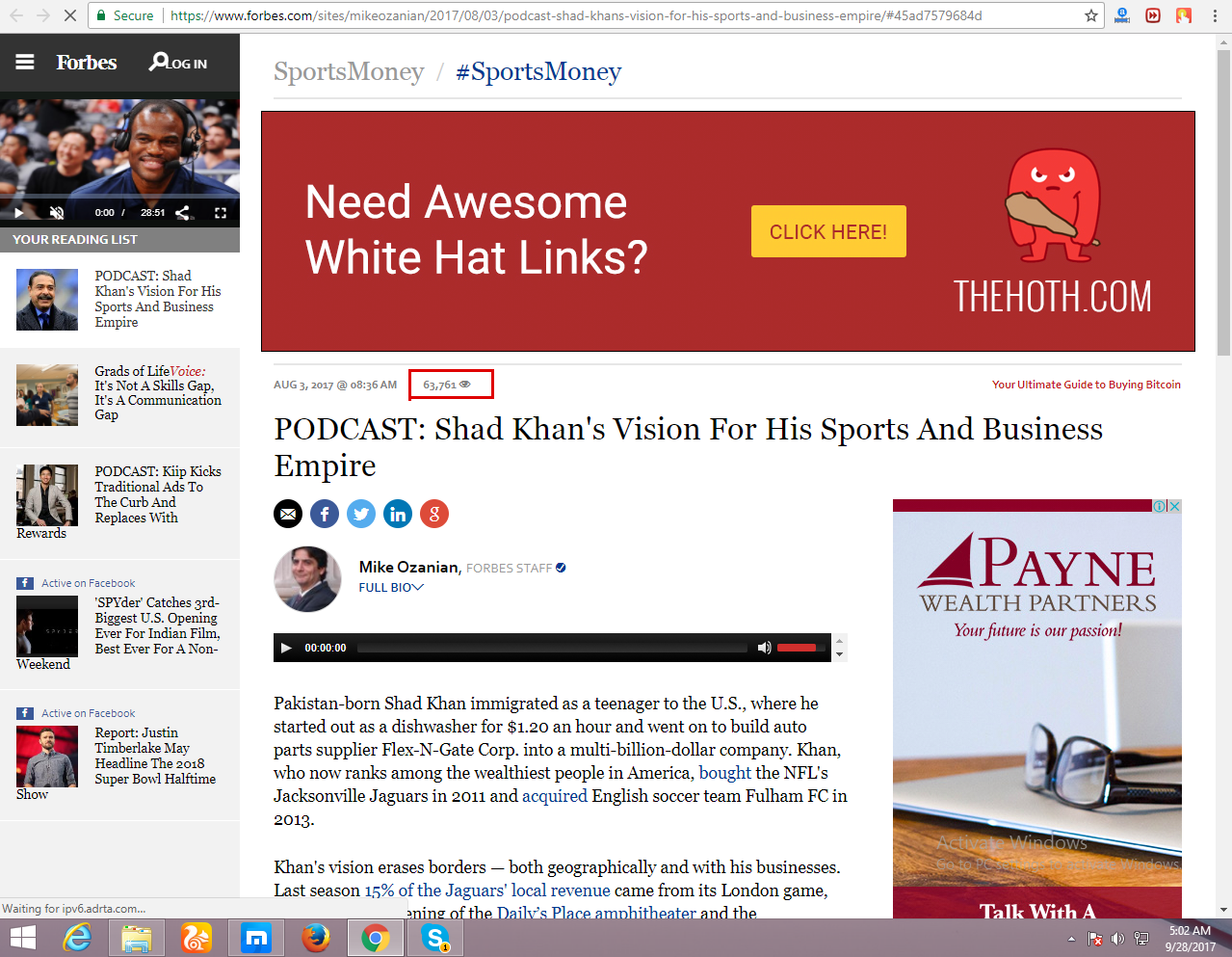Click the red play-button extension icon

[1153, 15]
